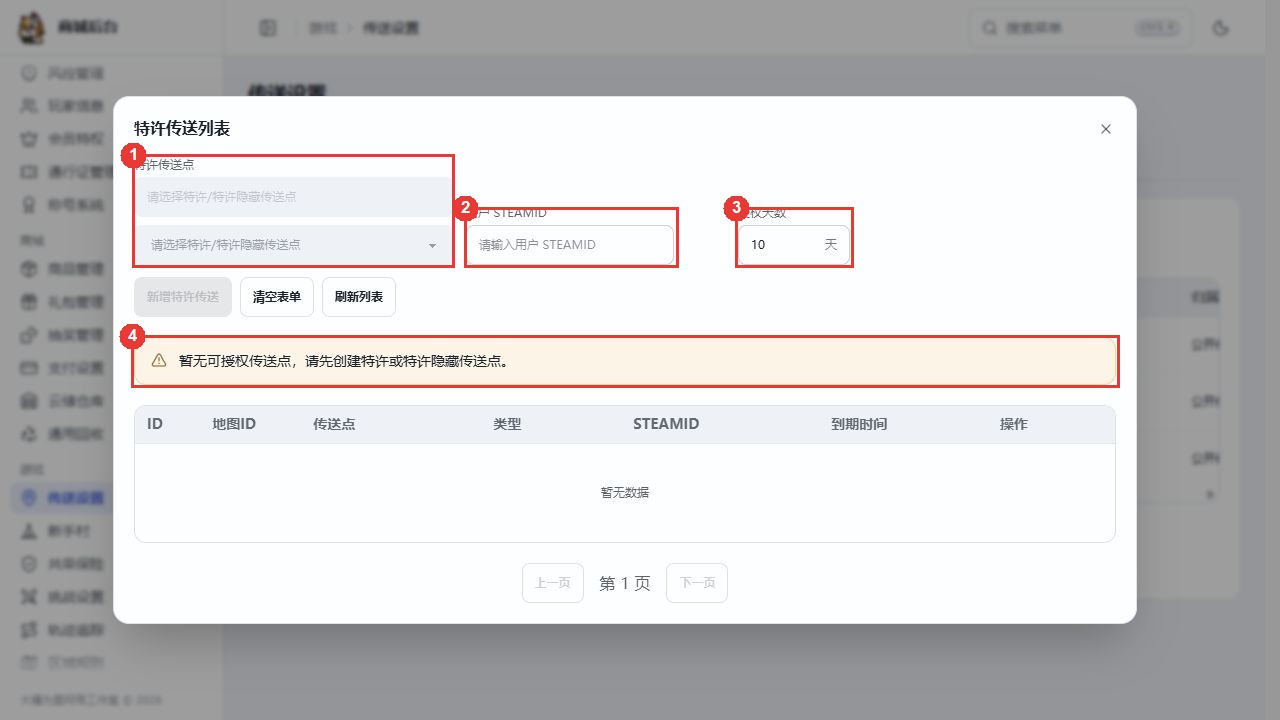Click the 类型 column header
The height and width of the screenshot is (720, 1280).
507,424
